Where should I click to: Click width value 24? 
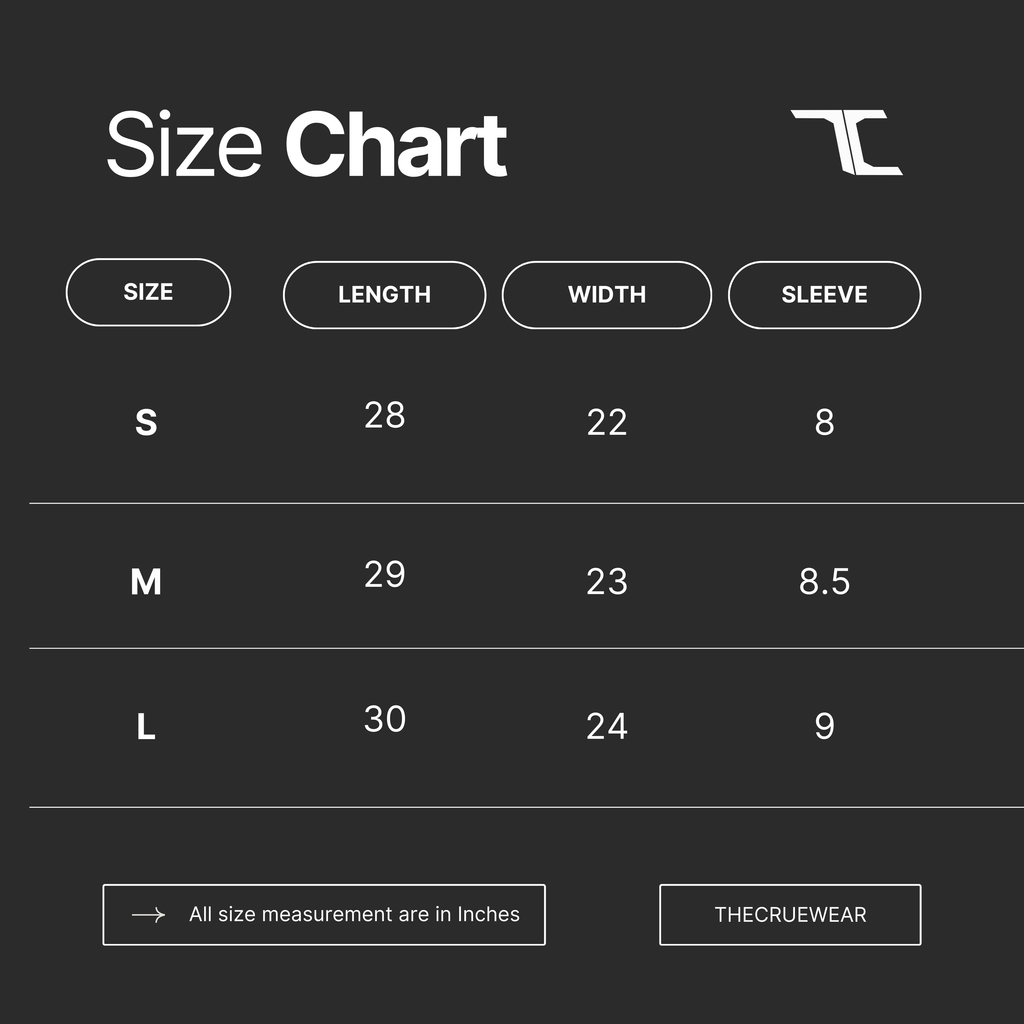(607, 727)
